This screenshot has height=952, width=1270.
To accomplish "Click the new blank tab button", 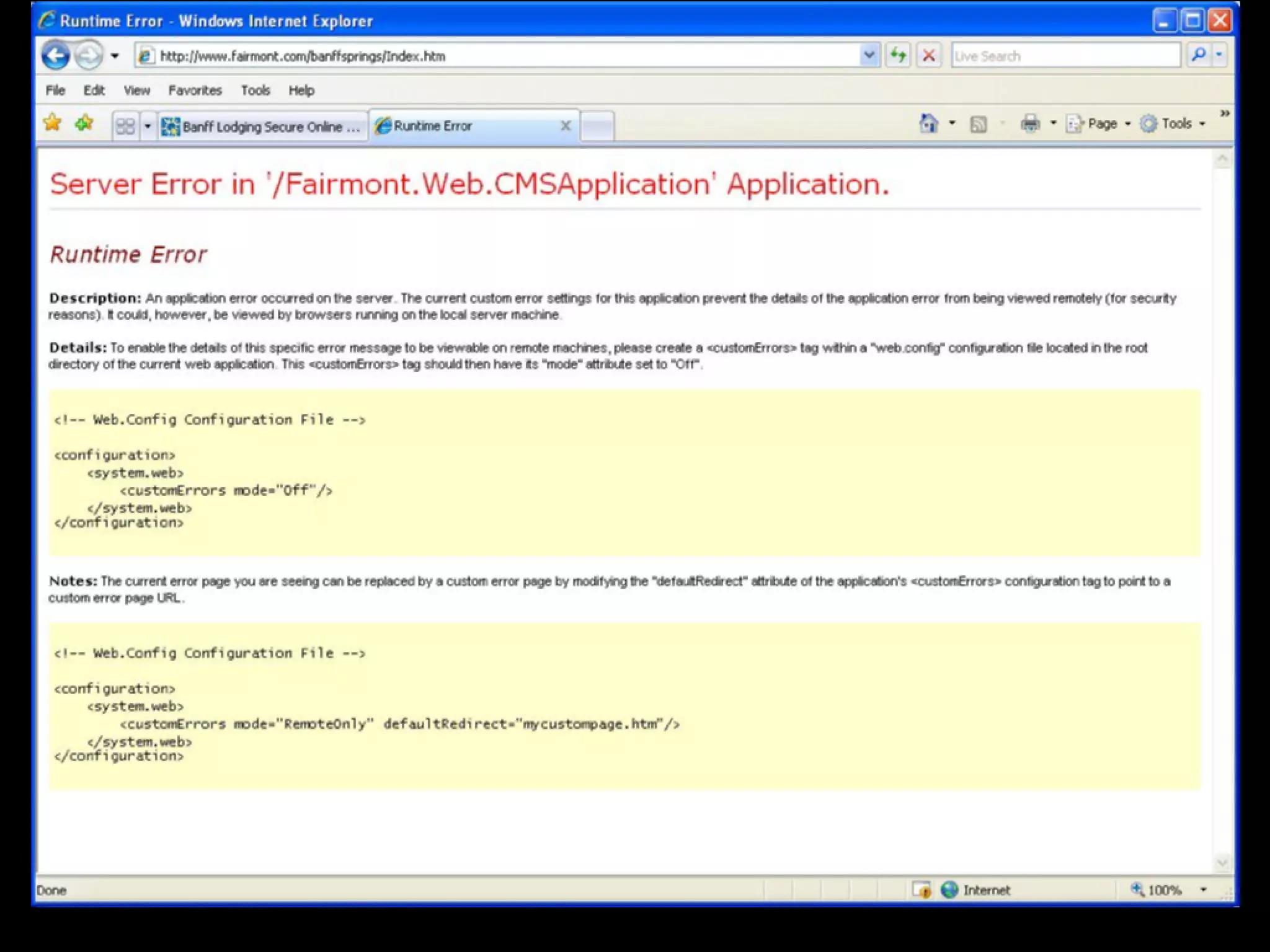I will 598,126.
